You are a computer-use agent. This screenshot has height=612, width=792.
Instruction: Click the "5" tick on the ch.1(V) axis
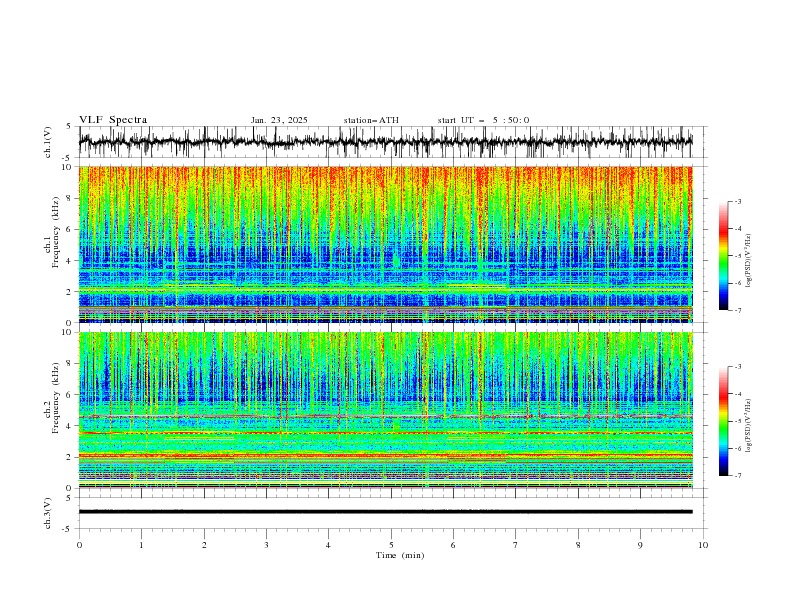click(x=69, y=127)
